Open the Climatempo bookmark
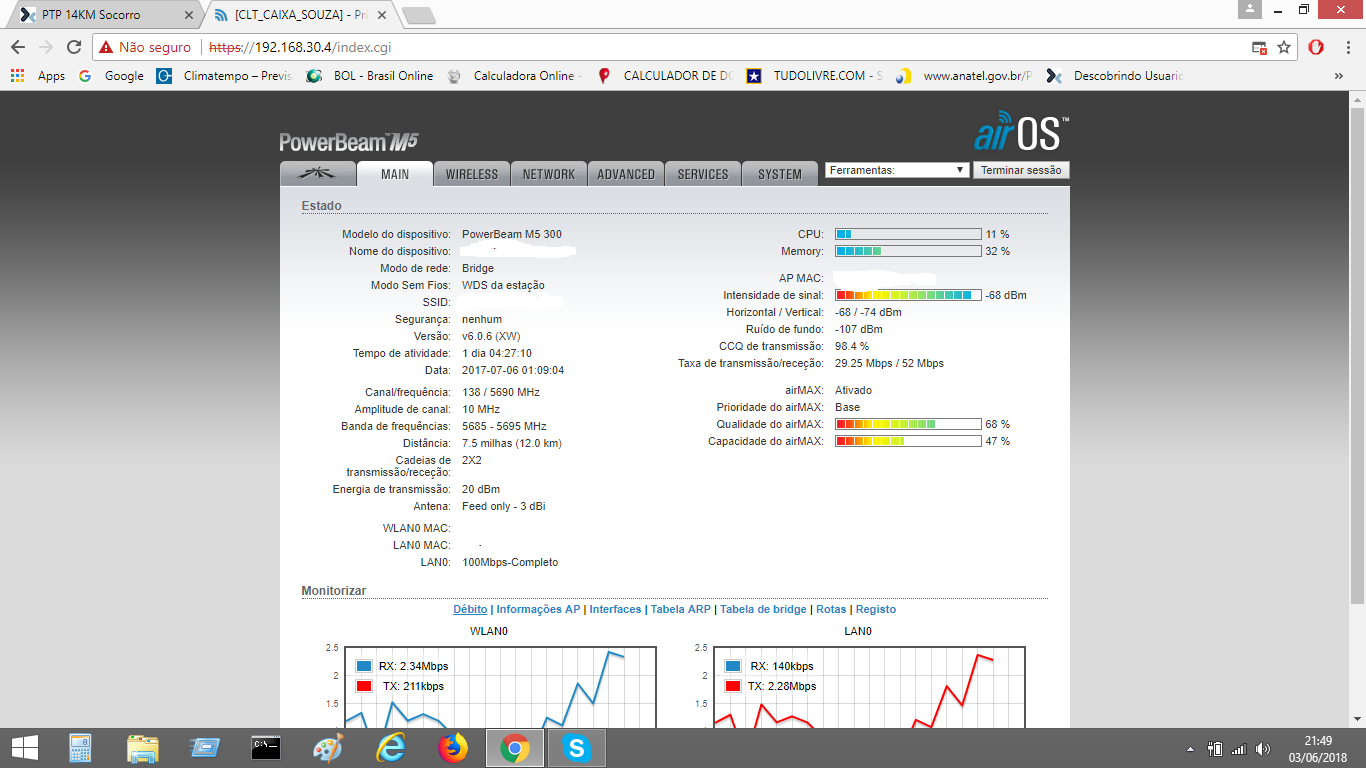Screen dimensions: 1366x768 (224, 76)
